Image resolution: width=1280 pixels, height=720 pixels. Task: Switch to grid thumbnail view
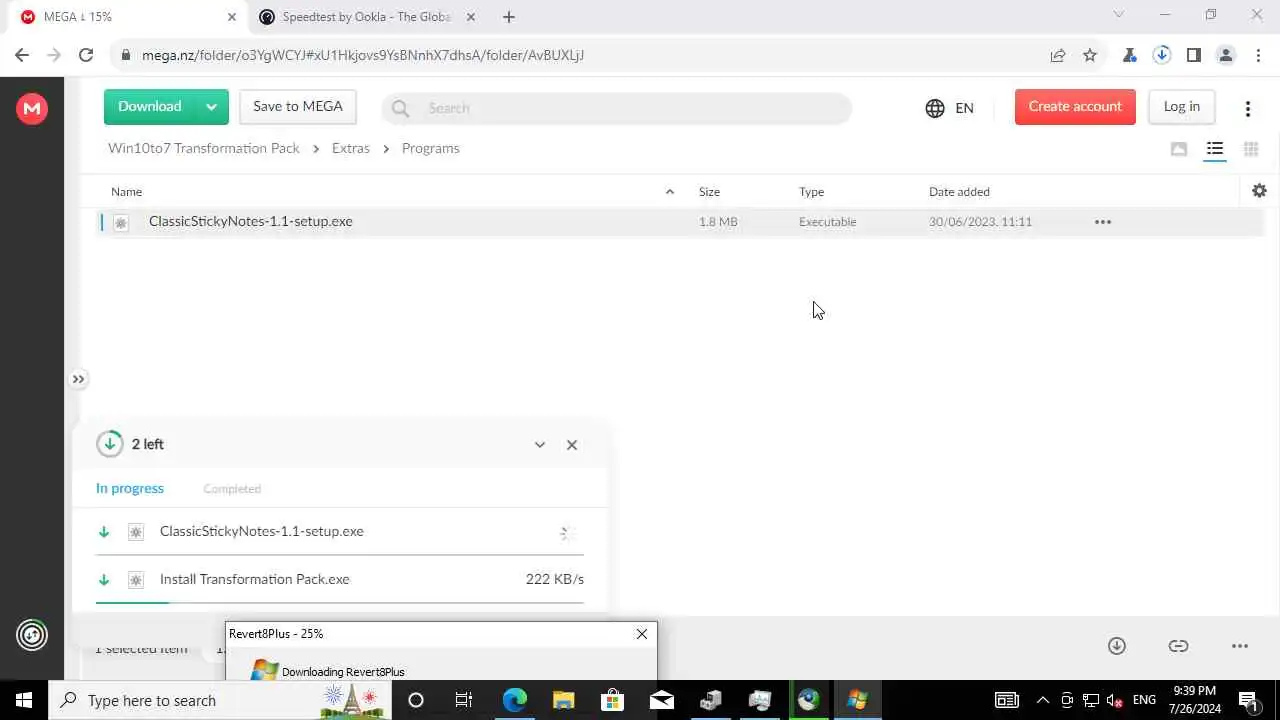(x=1251, y=149)
